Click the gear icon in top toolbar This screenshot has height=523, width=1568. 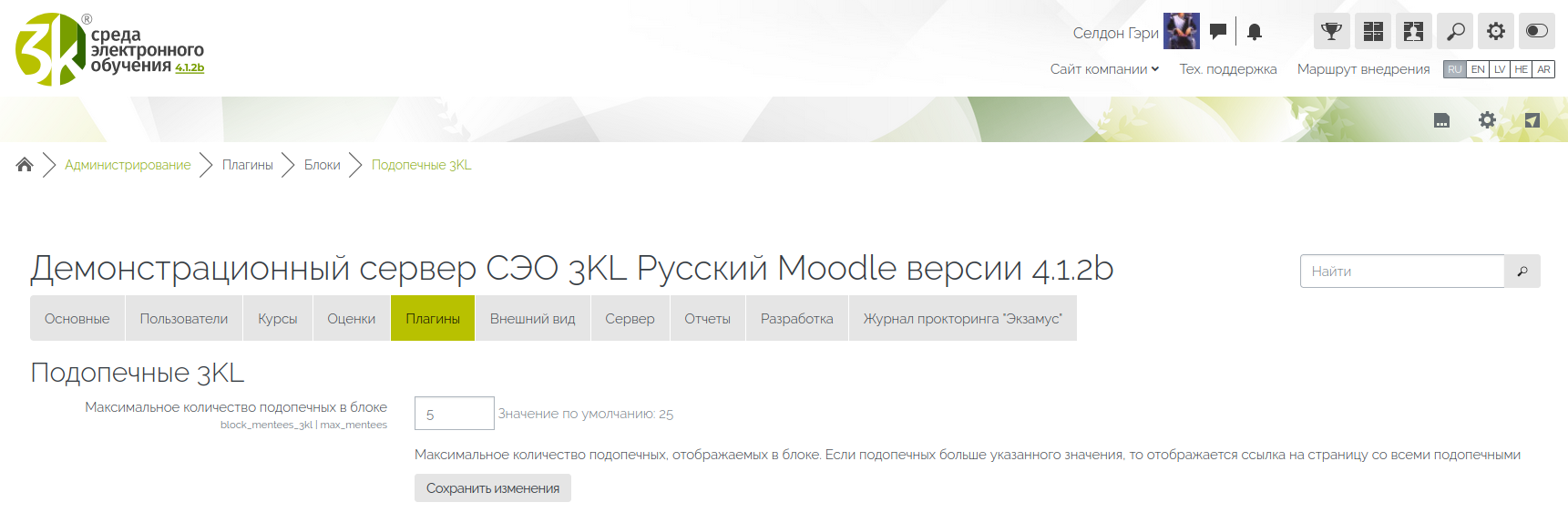point(1496,32)
